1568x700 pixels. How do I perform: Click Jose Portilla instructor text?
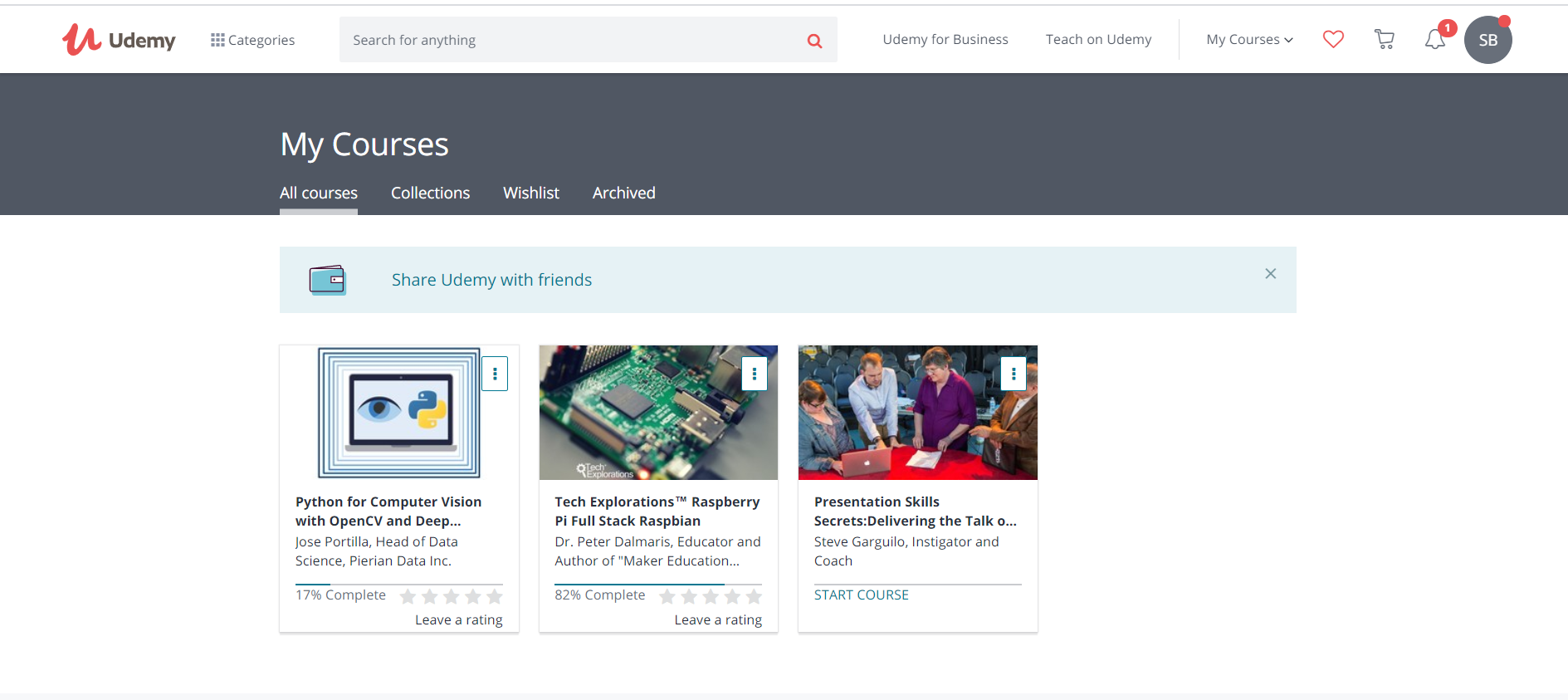tap(376, 551)
